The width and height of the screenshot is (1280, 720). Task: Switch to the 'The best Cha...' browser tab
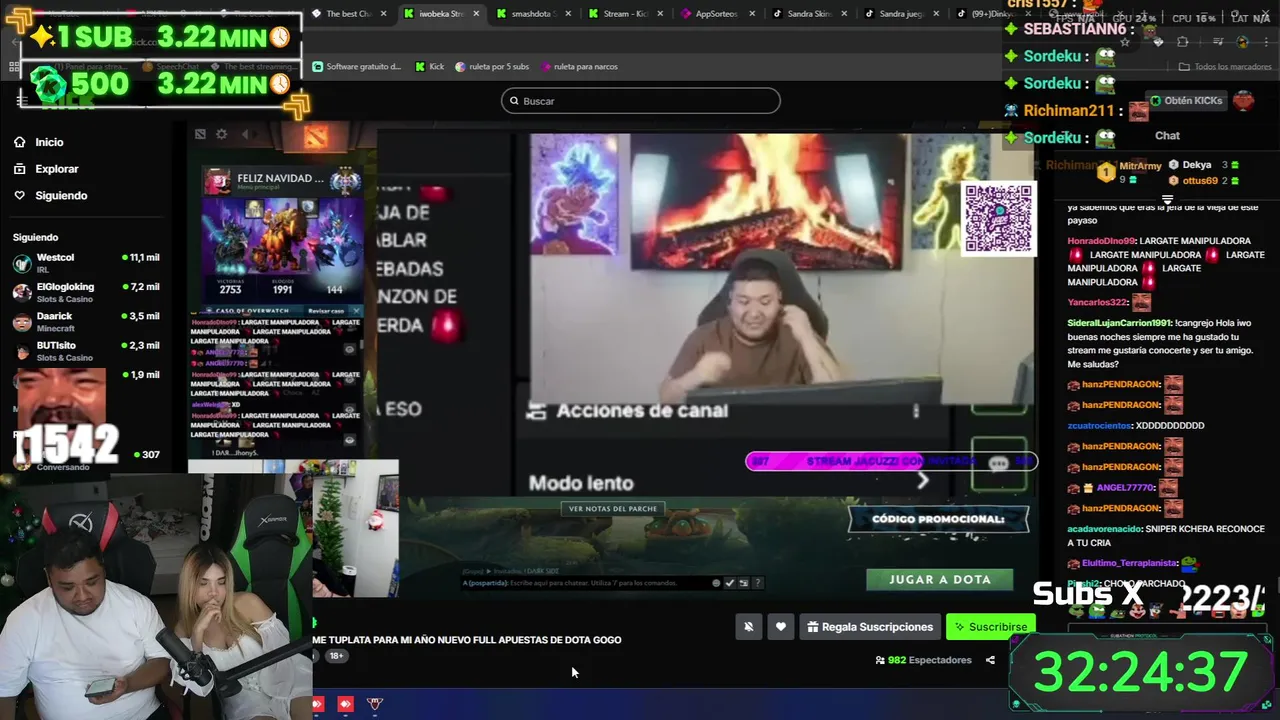(x=348, y=14)
